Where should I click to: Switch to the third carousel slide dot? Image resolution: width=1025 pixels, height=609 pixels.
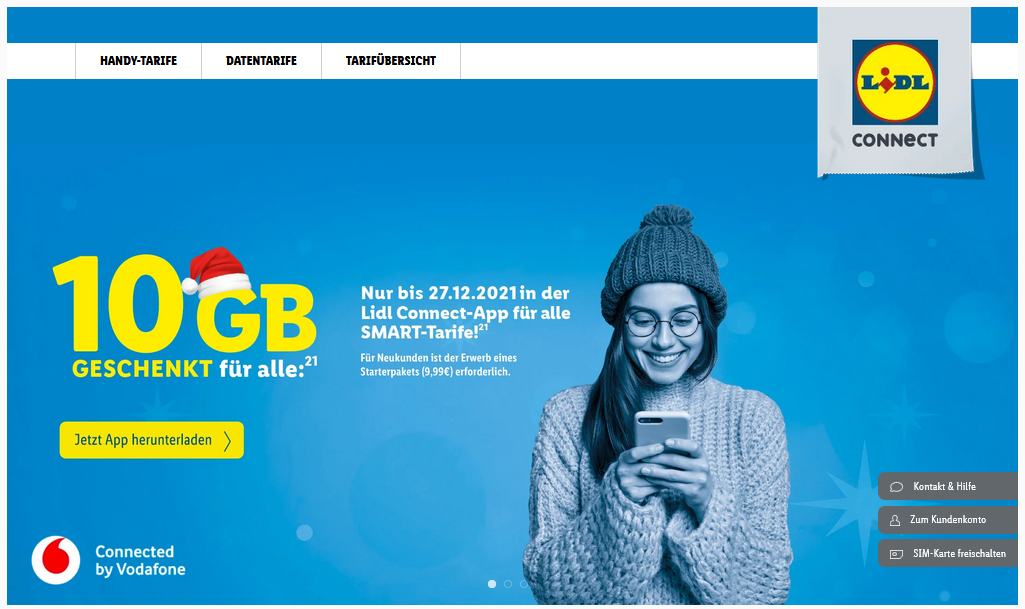[524, 584]
